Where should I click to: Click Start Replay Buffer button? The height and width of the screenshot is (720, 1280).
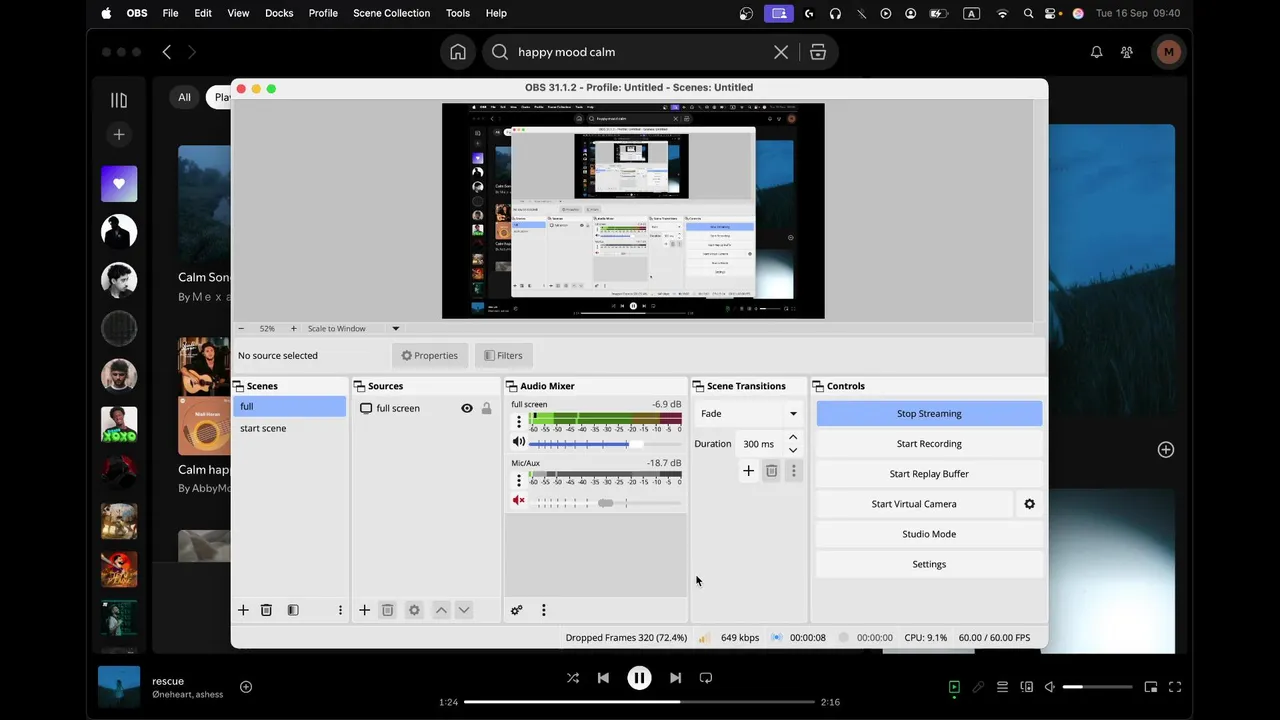[x=929, y=474]
